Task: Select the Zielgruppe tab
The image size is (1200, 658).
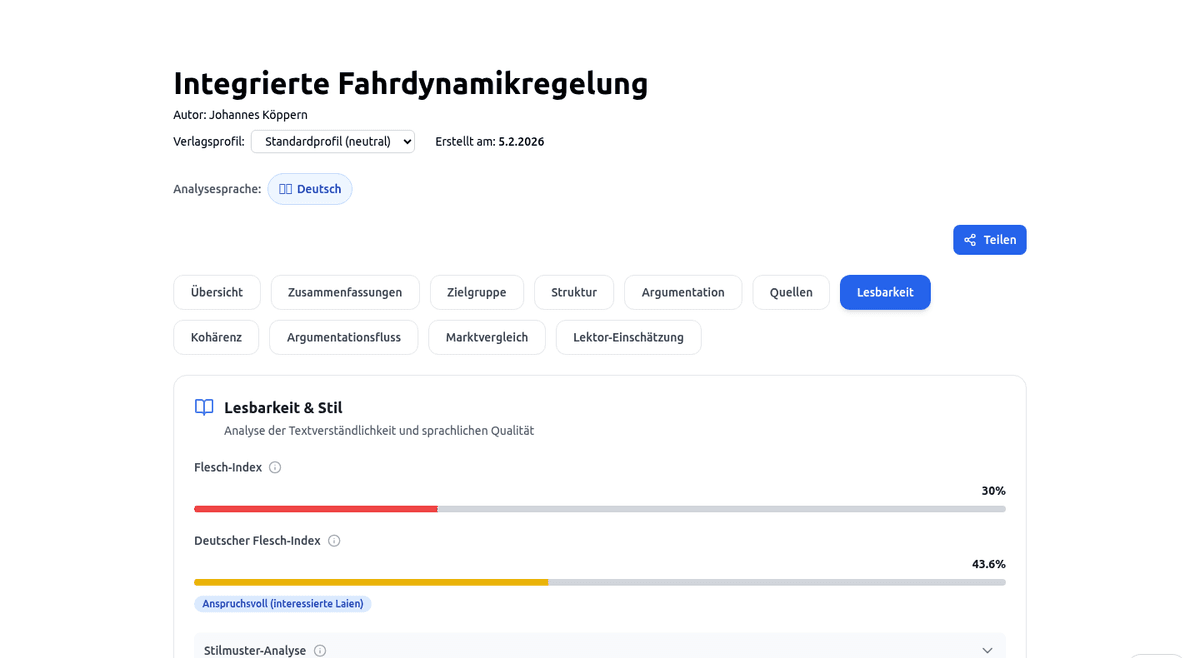Action: [476, 292]
